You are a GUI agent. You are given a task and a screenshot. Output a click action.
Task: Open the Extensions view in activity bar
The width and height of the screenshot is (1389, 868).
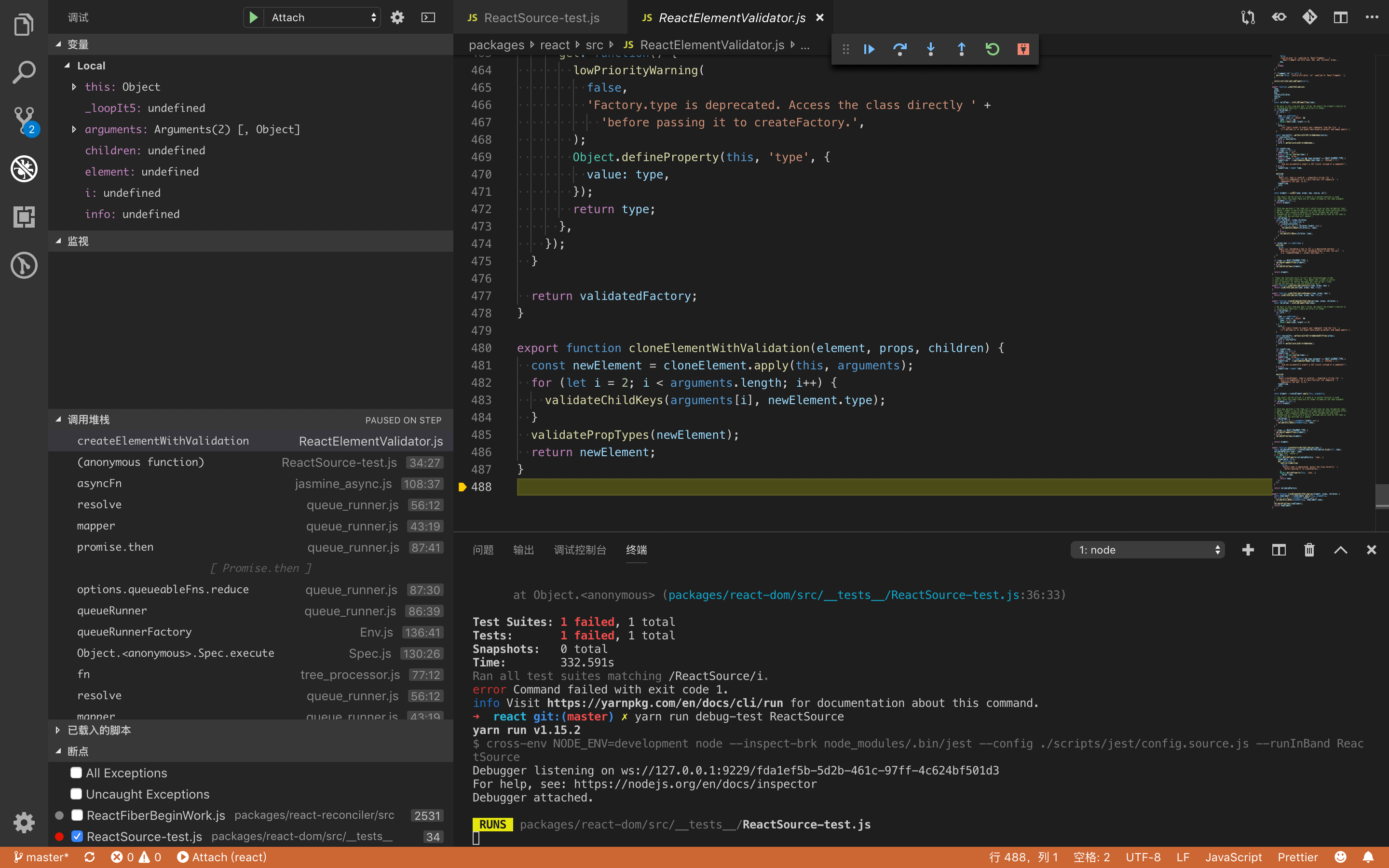click(x=24, y=217)
